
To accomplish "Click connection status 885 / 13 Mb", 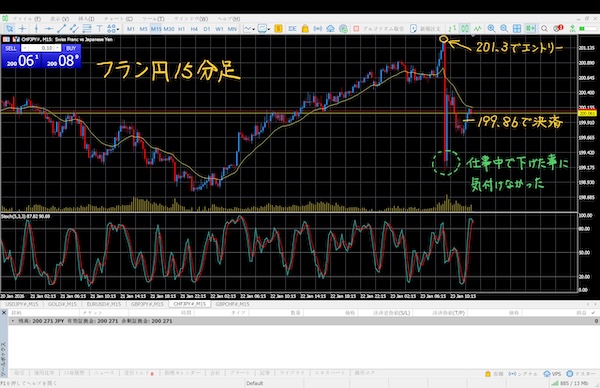I will click(570, 383).
